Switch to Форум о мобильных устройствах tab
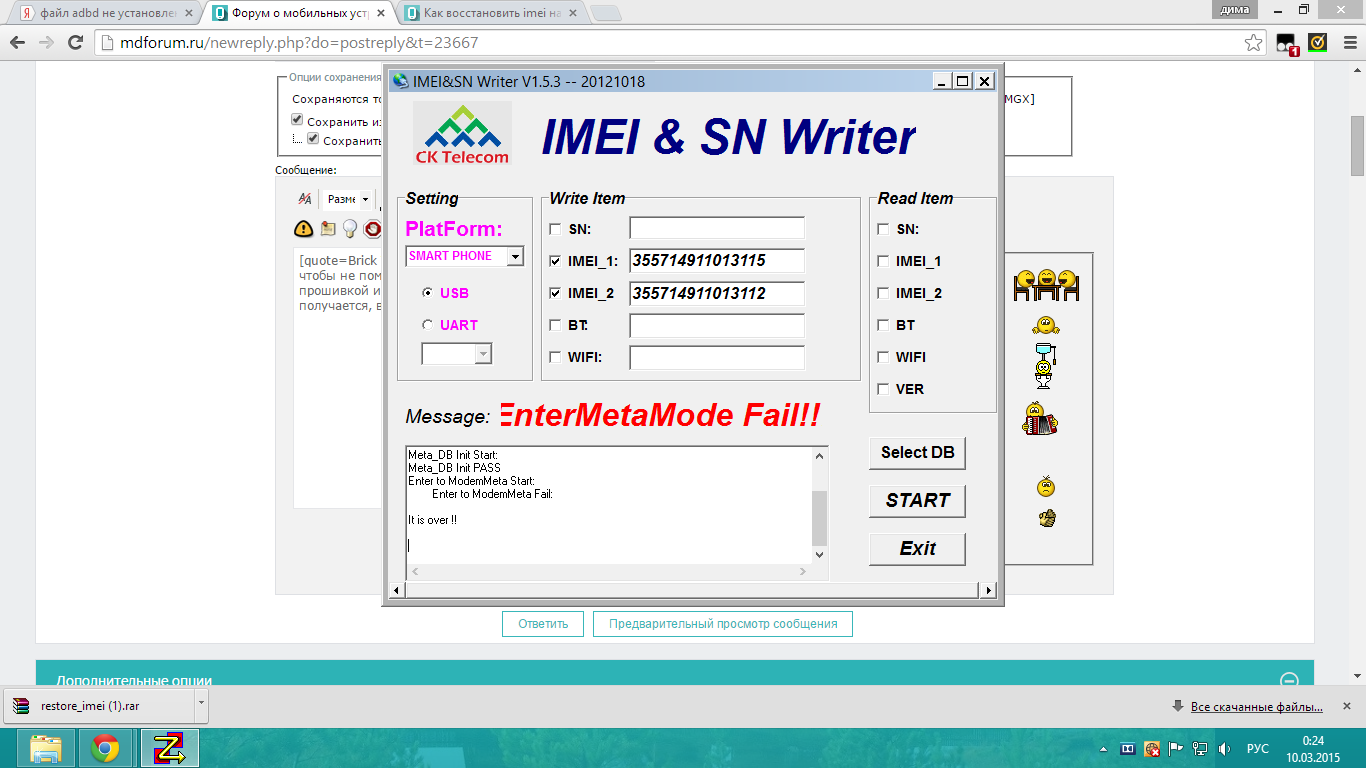 (x=299, y=13)
